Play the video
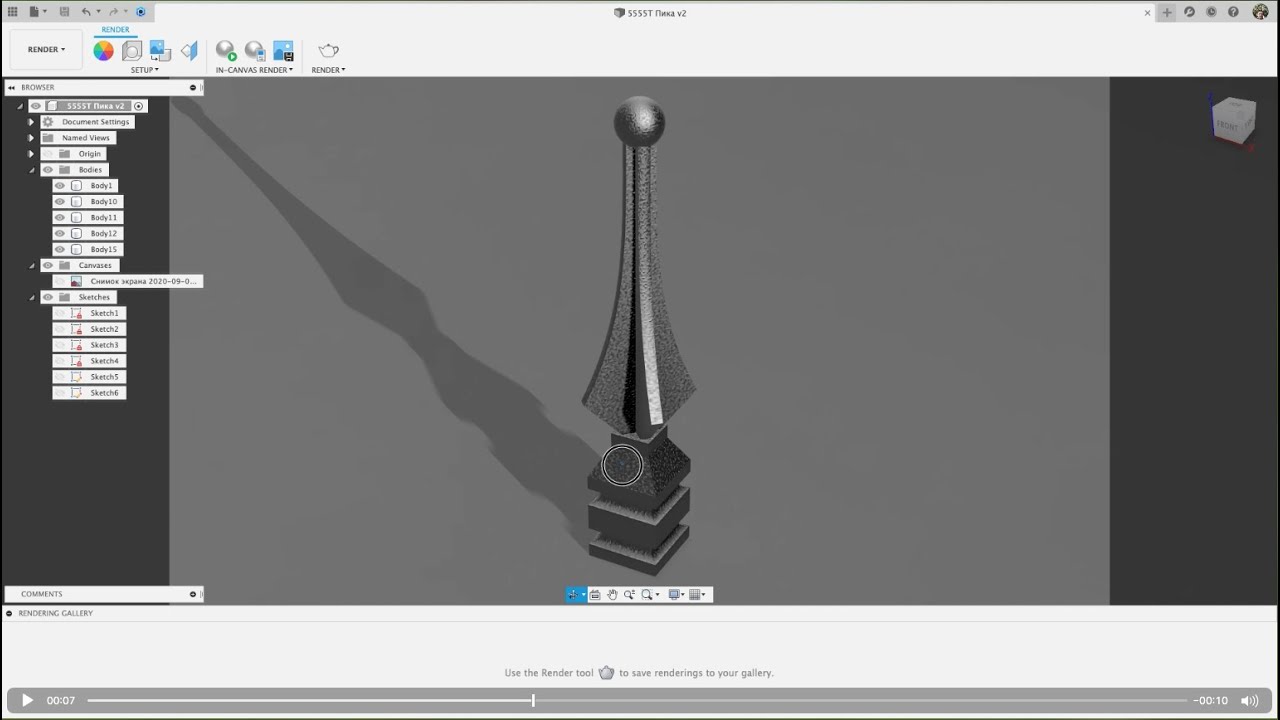 [x=27, y=700]
